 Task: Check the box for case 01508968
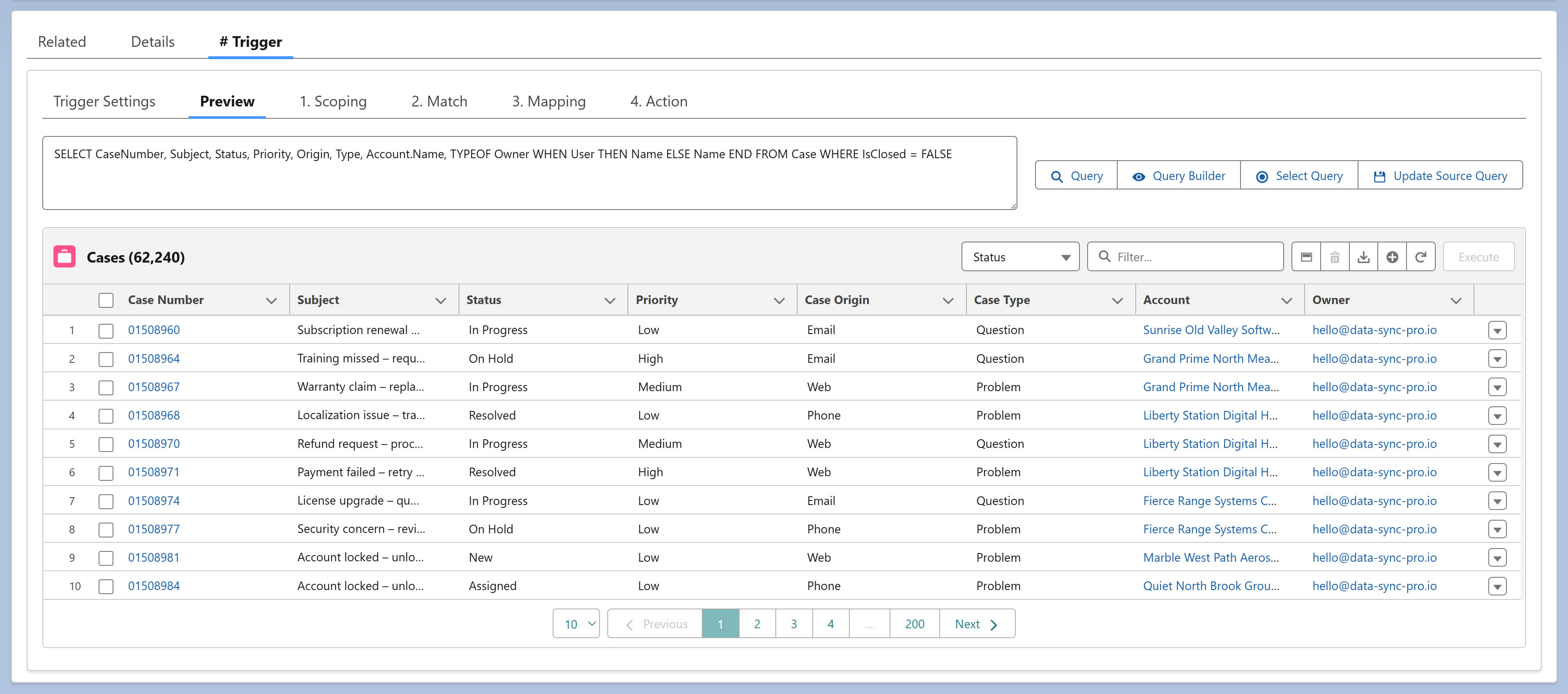(106, 416)
